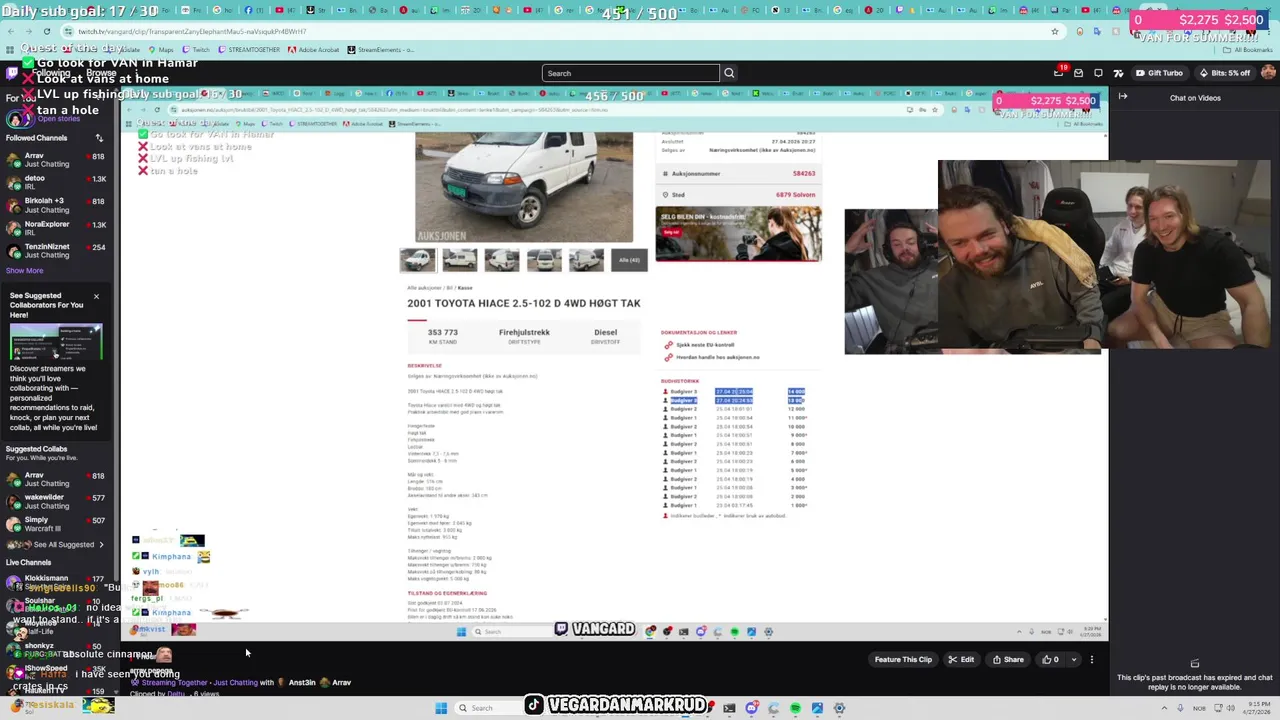This screenshot has height=720, width=1280.
Task: Click Show More under Followed Channels
Action: click(25, 270)
